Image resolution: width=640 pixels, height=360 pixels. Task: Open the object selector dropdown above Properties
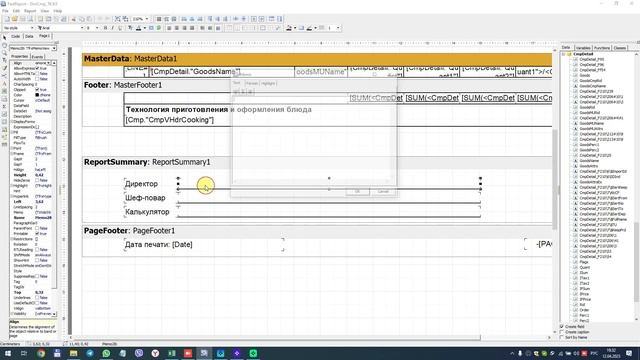(54, 48)
